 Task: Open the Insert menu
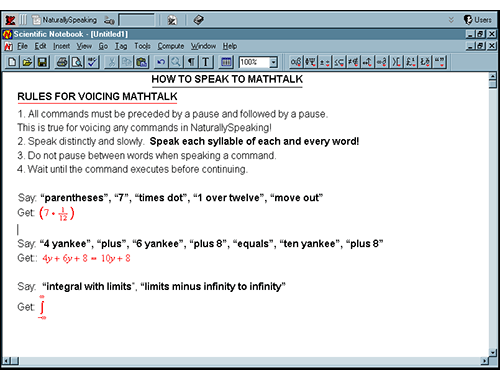click(x=62, y=46)
